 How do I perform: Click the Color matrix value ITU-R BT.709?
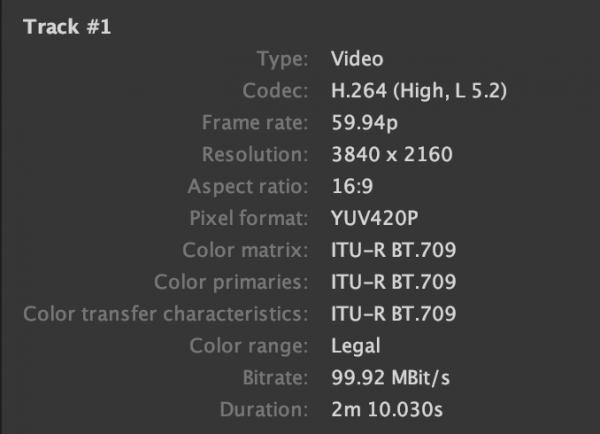point(394,251)
